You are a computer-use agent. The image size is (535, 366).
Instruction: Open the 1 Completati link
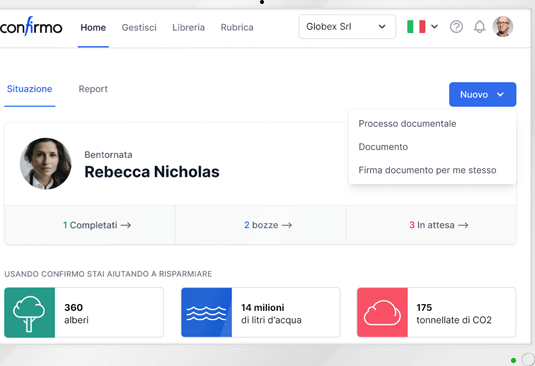pos(97,225)
